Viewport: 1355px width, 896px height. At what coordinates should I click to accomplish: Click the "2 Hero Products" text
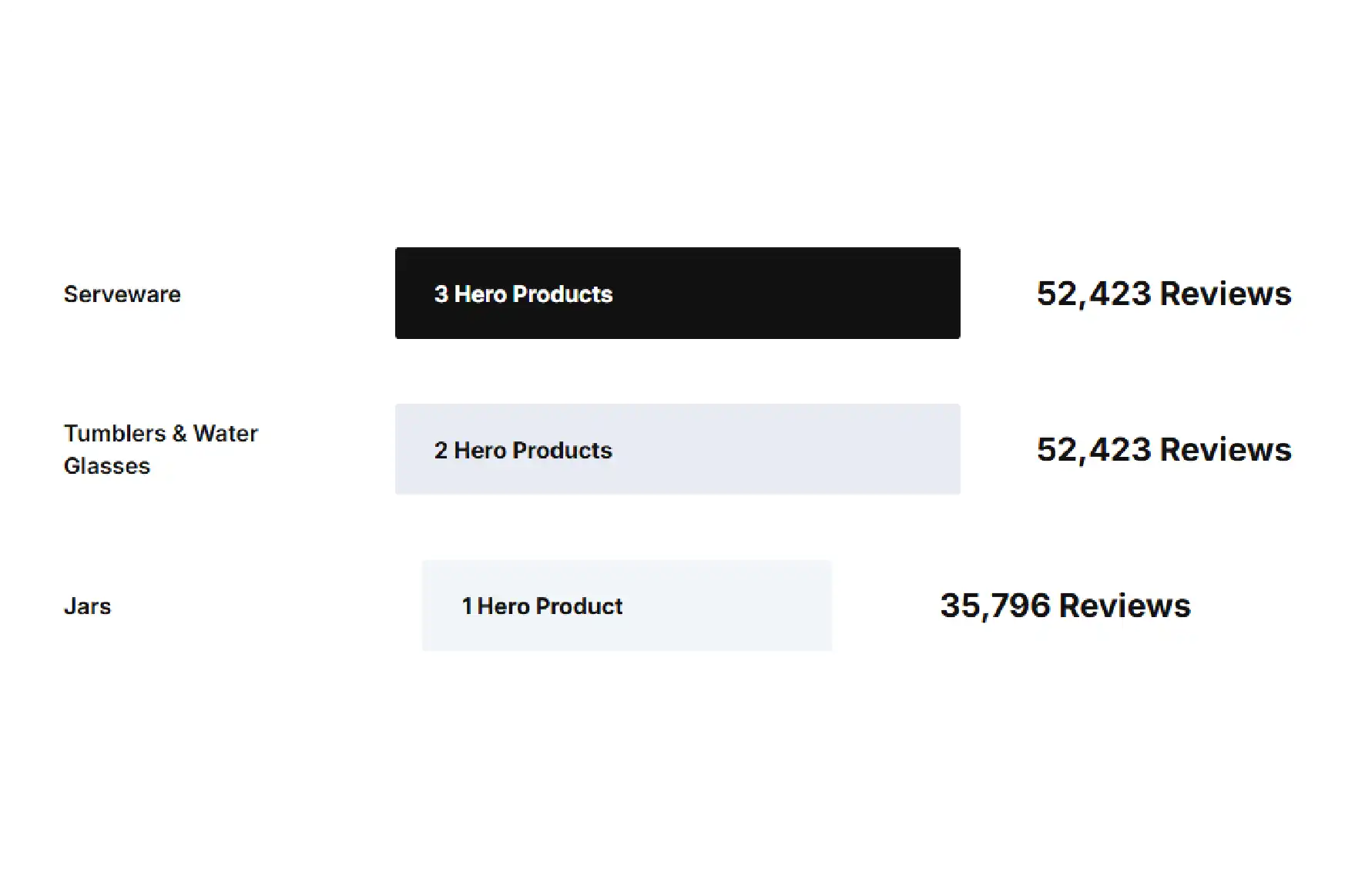pos(523,451)
